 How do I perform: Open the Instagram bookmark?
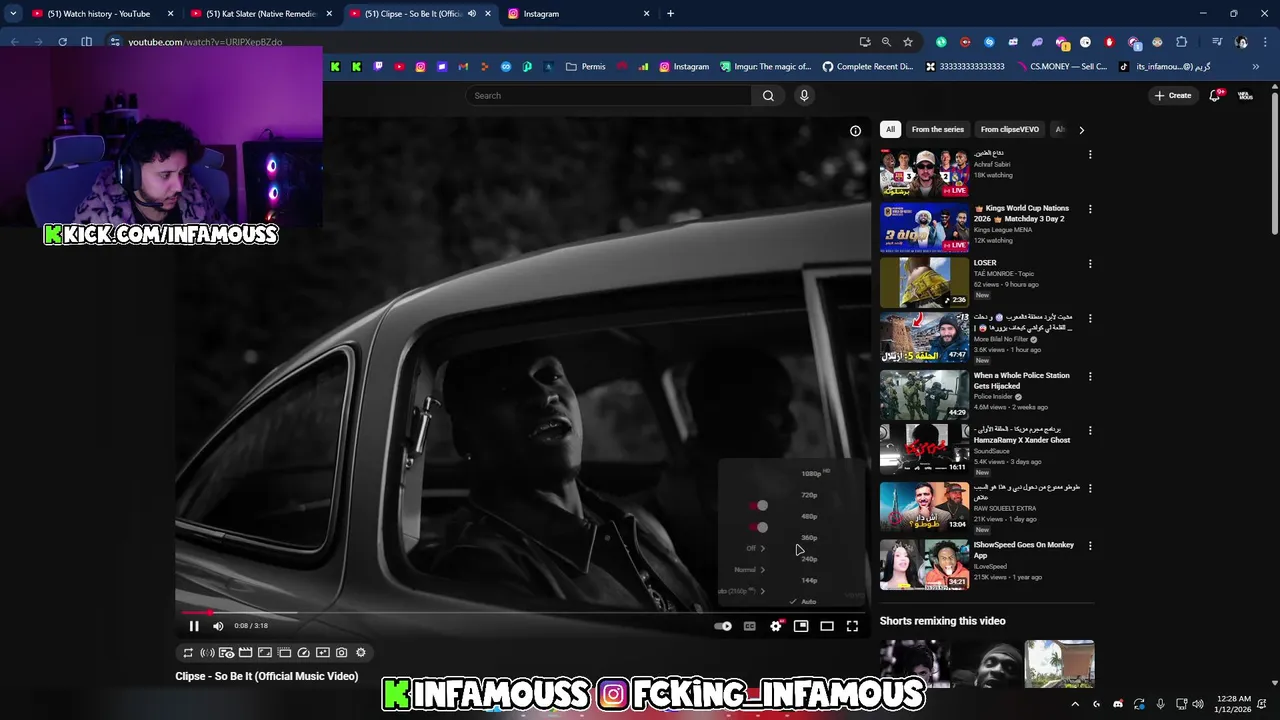coord(683,67)
